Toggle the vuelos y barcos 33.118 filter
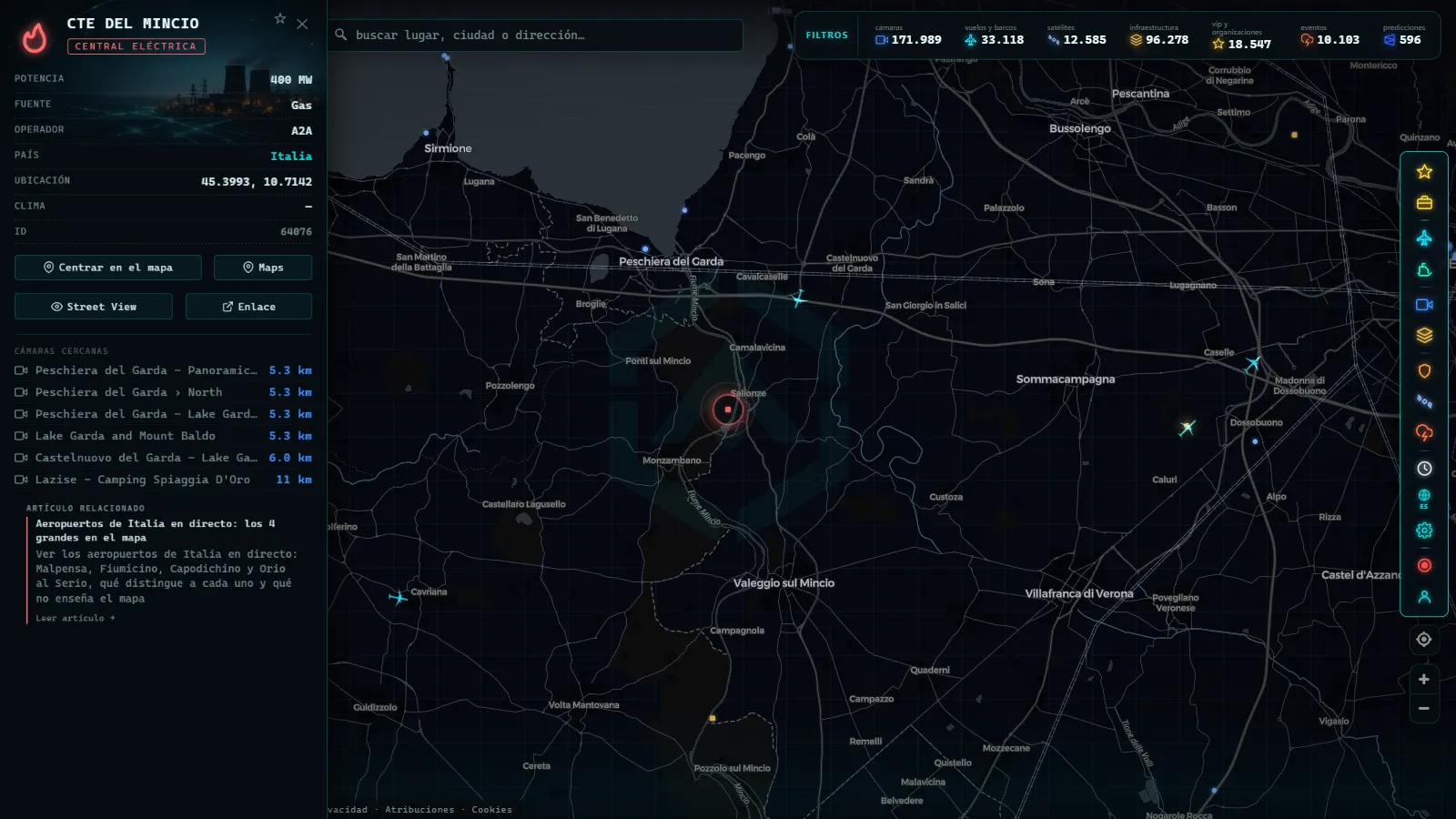This screenshot has width=1456, height=819. tap(994, 35)
